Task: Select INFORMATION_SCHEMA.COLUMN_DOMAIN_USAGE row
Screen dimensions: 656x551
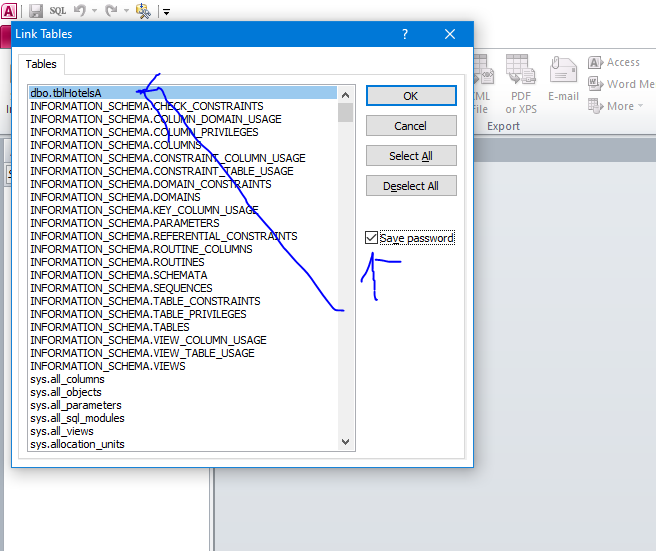Action: pyautogui.click(x=183, y=119)
